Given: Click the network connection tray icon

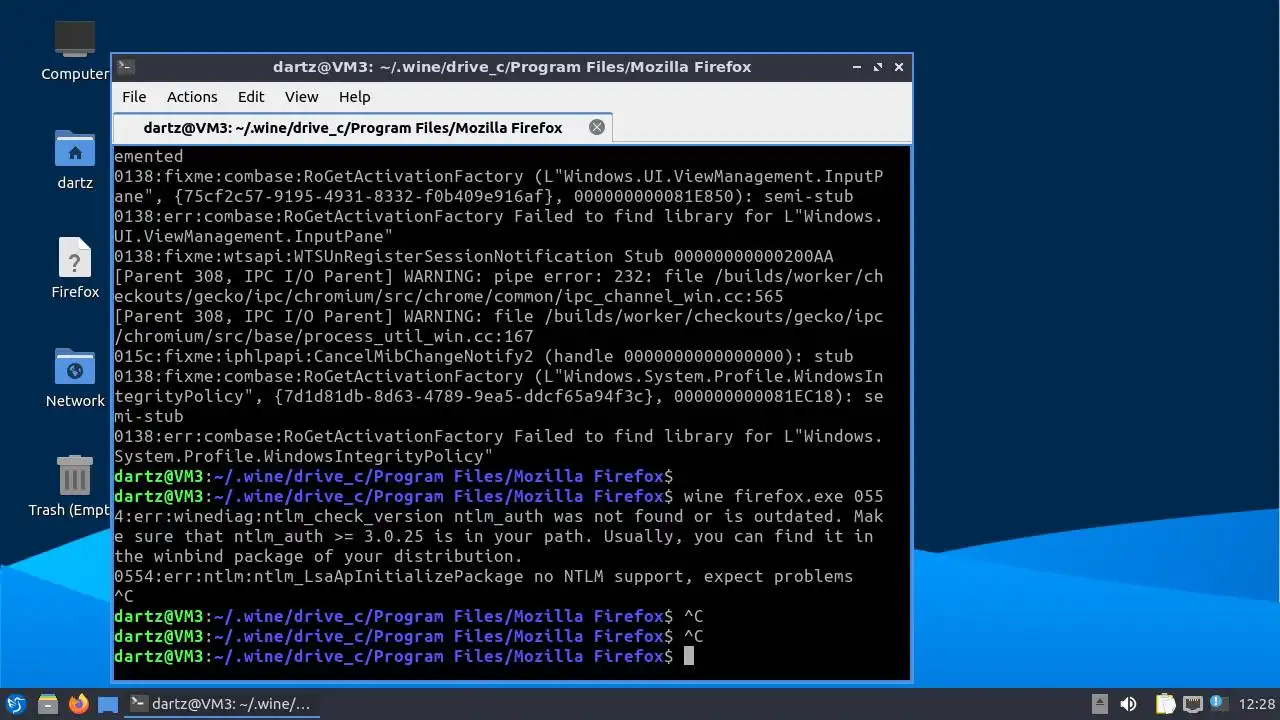Looking at the screenshot, I should tap(1192, 704).
